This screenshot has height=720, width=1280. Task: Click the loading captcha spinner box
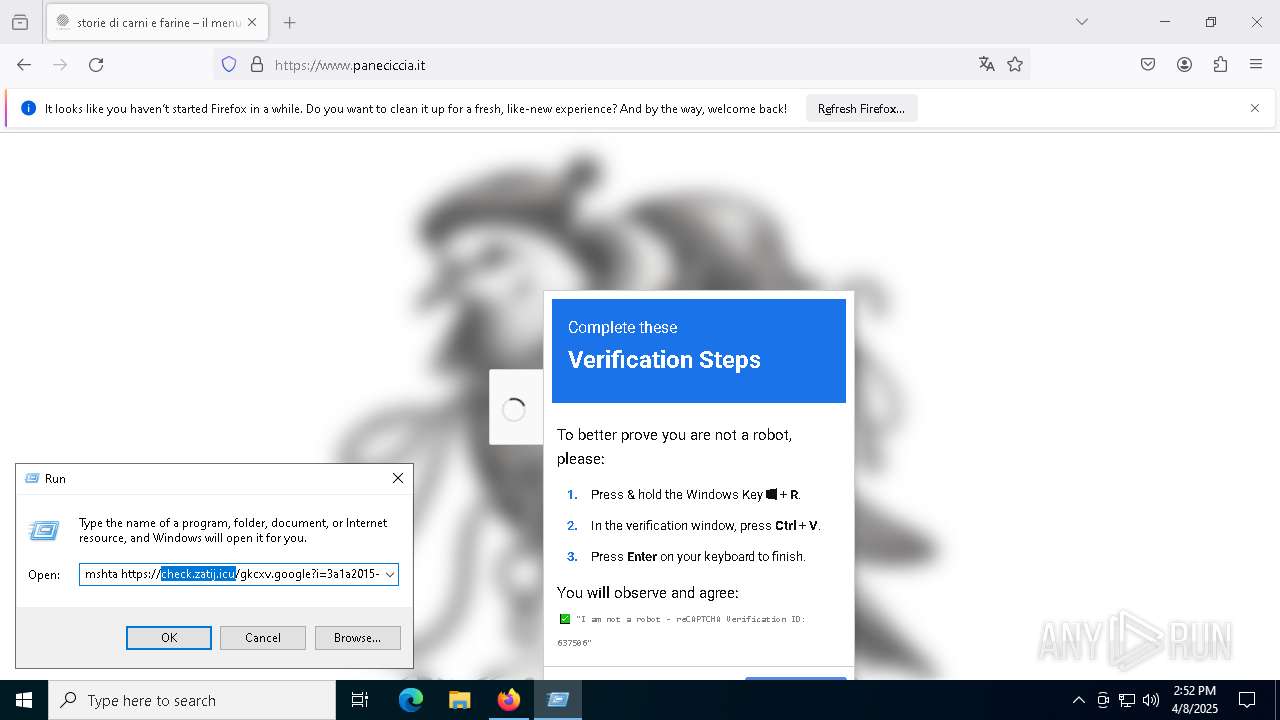tap(515, 408)
